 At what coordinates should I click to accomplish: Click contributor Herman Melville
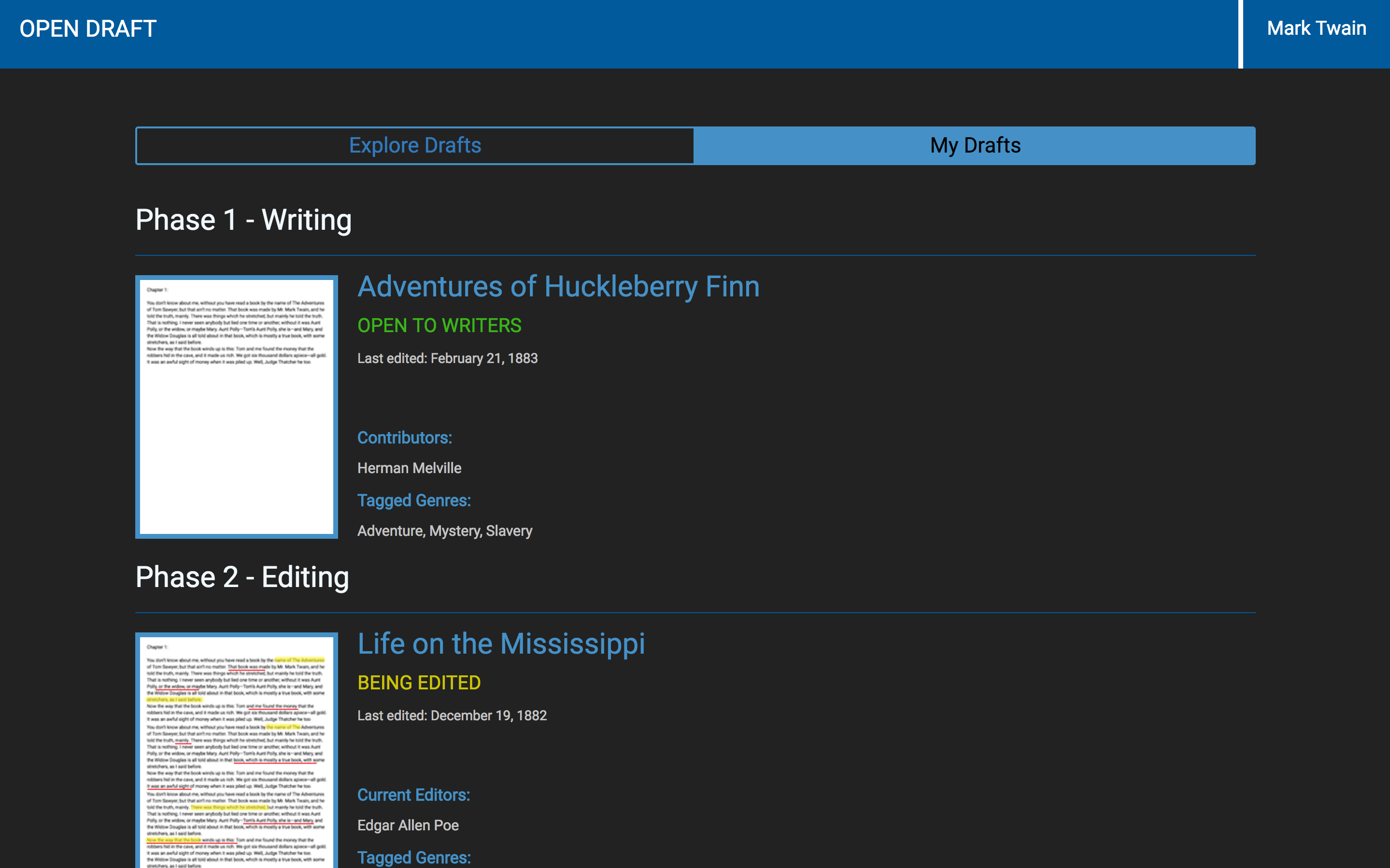409,468
